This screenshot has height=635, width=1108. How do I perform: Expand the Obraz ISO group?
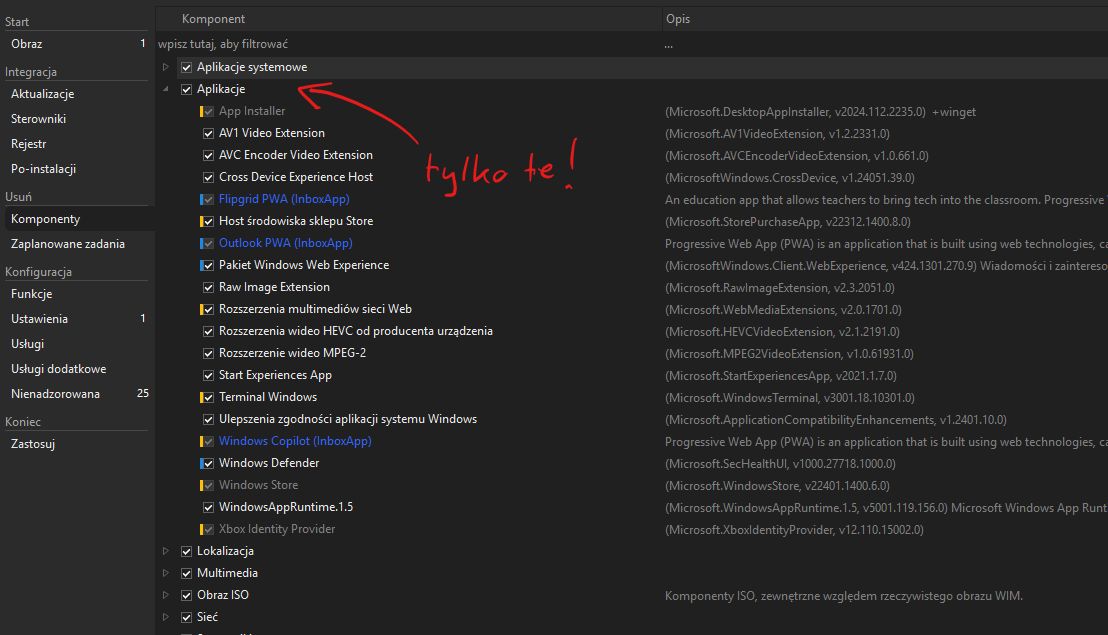pyautogui.click(x=166, y=595)
